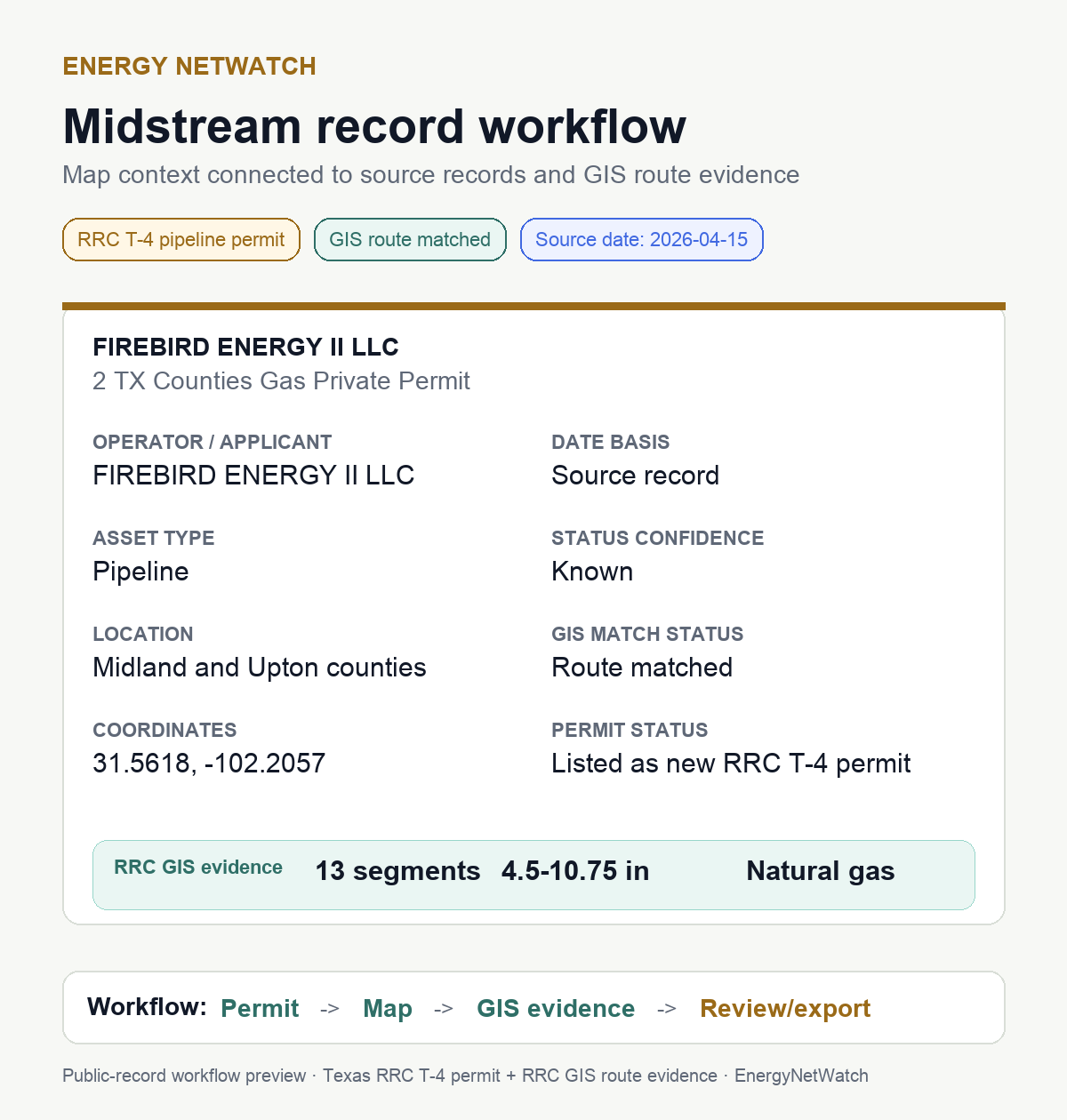Click the Source date: 2026-04-15 badge
1067x1120 pixels.
(x=641, y=240)
